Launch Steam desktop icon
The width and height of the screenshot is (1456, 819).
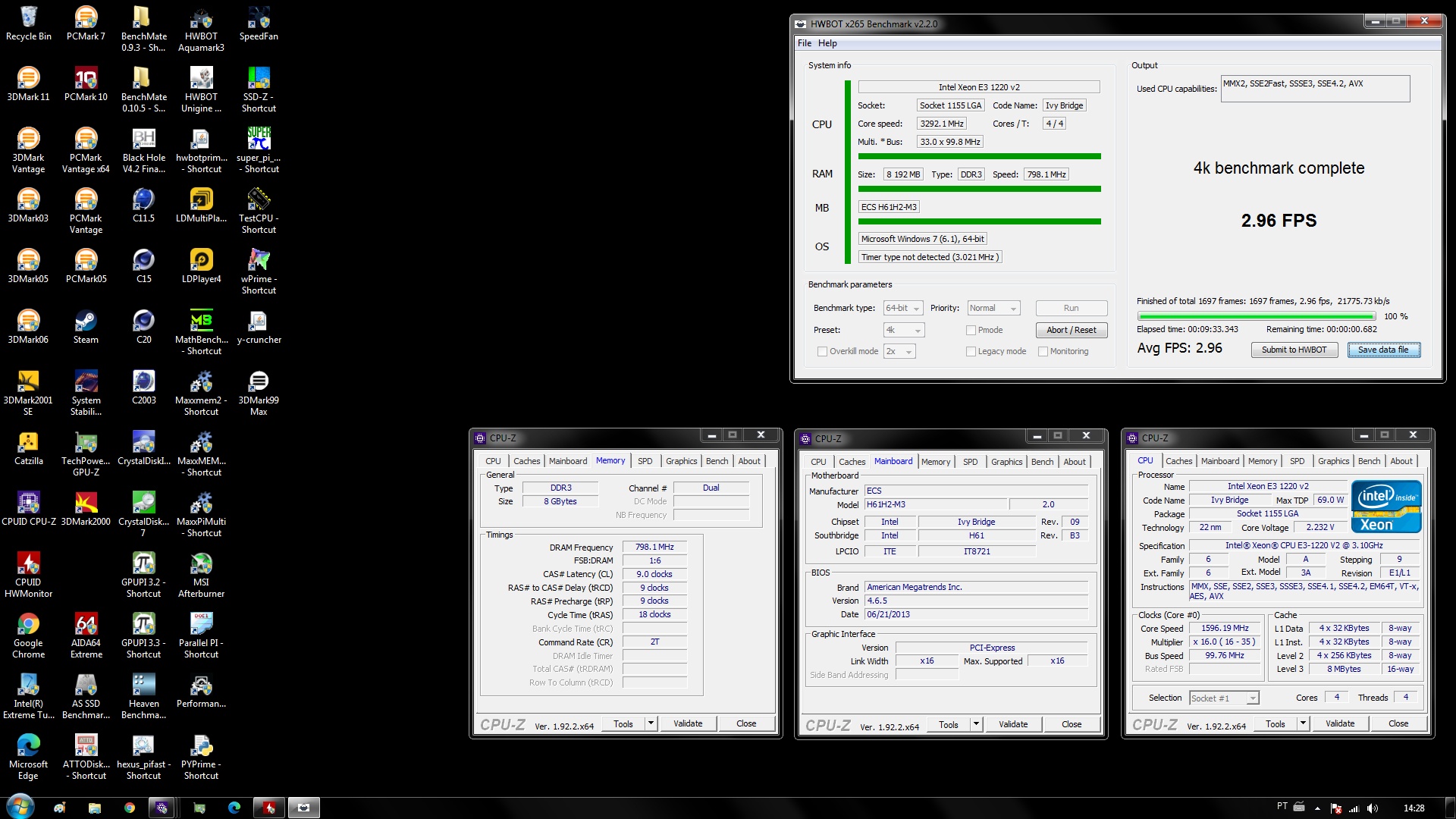86,327
